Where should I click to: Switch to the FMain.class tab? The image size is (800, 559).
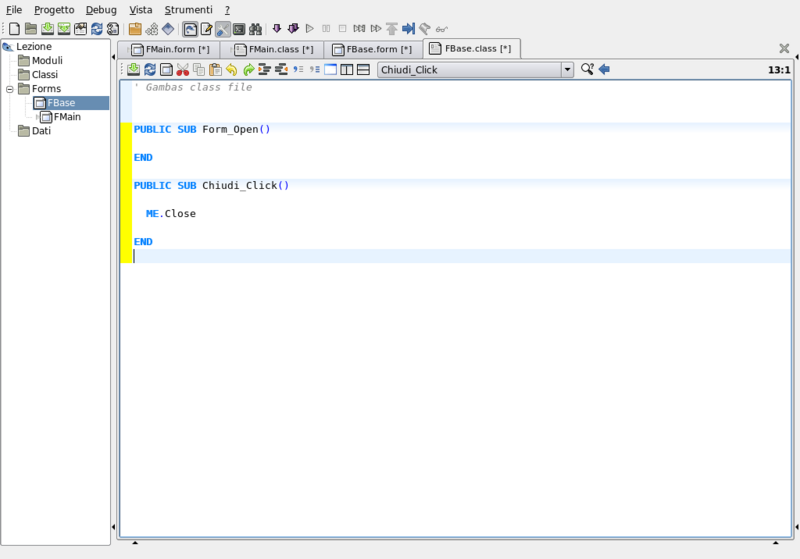click(273, 49)
